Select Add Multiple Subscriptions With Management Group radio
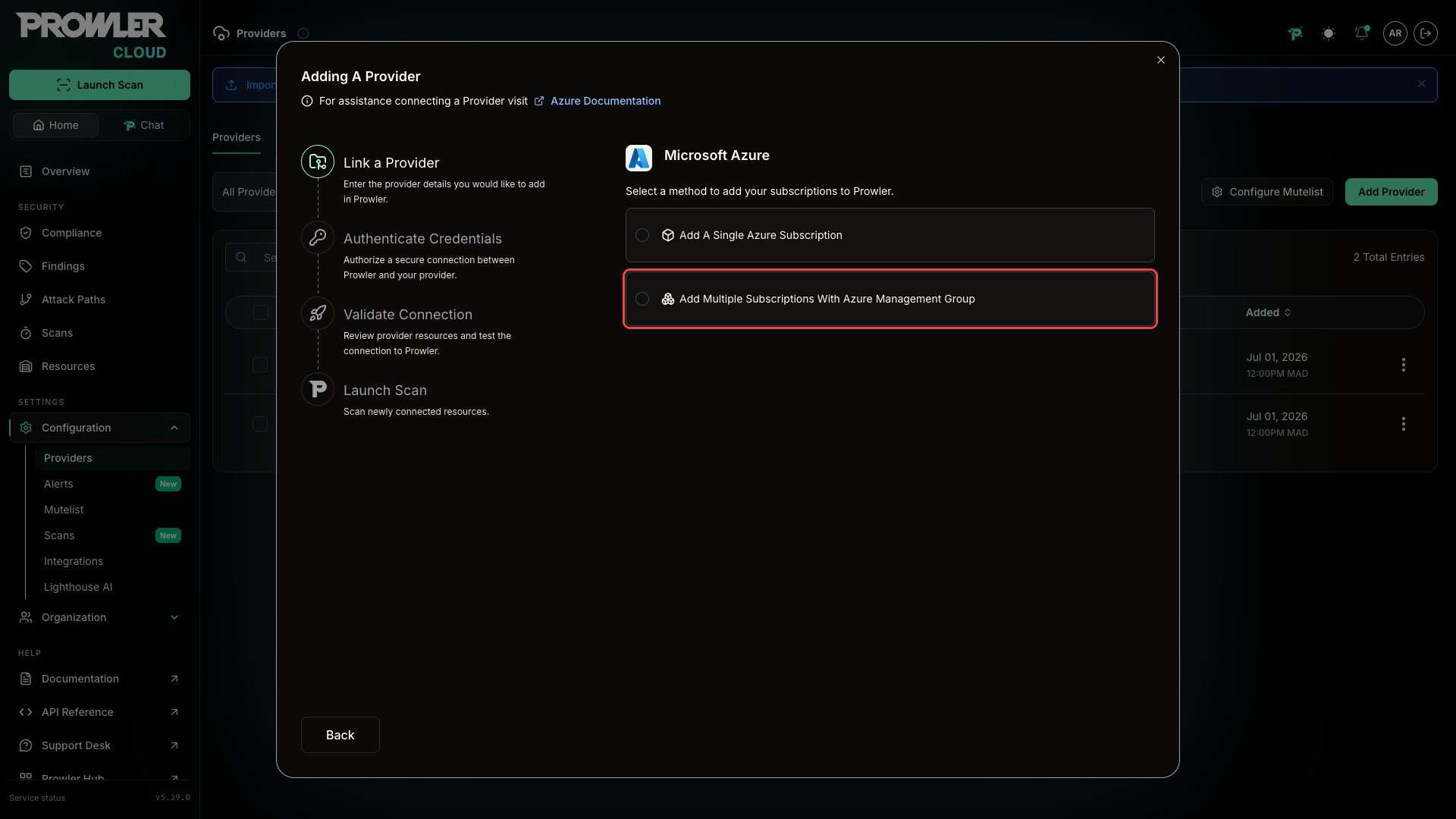 (x=642, y=299)
